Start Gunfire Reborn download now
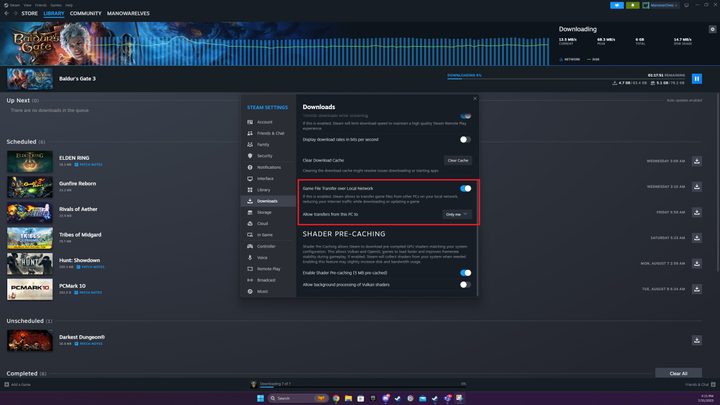Image resolution: width=720 pixels, height=405 pixels. click(x=697, y=187)
